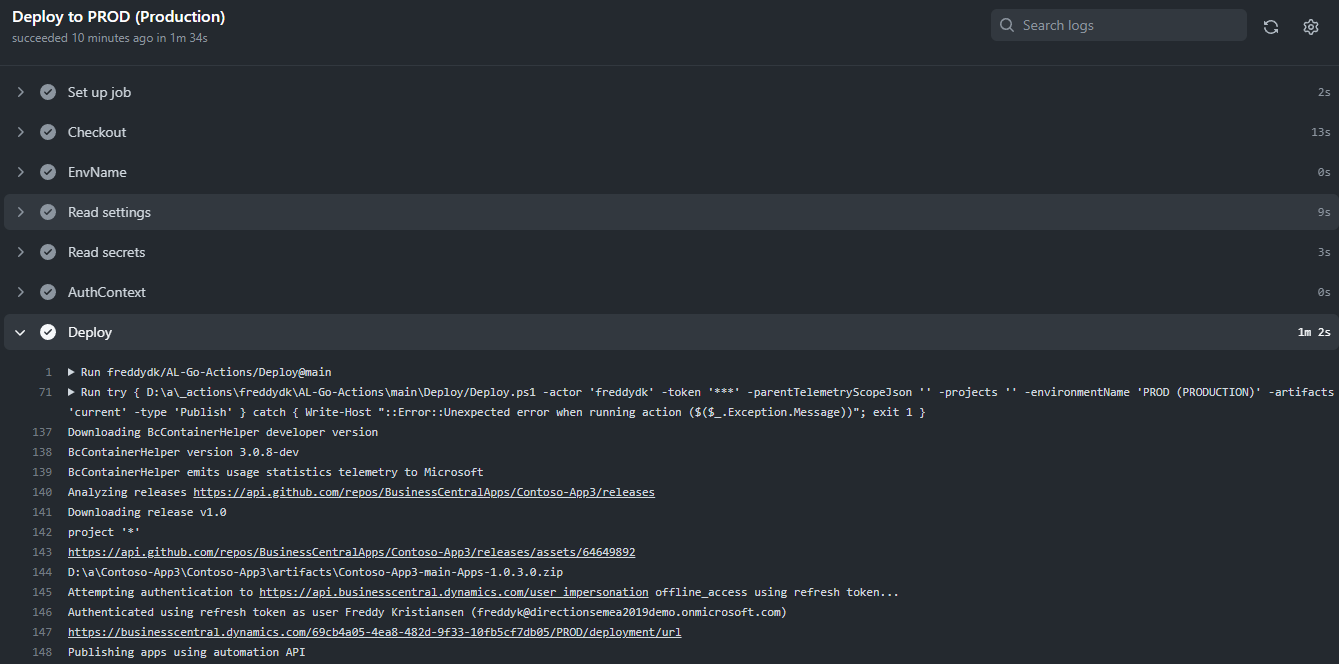Viewport: 1339px width, 664px height.
Task: Click the user_impersonation authentication link
Action: click(452, 591)
